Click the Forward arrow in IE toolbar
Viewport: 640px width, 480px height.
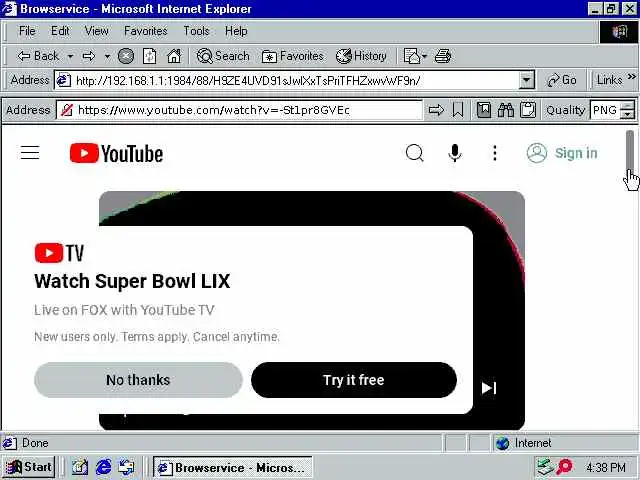click(89, 56)
